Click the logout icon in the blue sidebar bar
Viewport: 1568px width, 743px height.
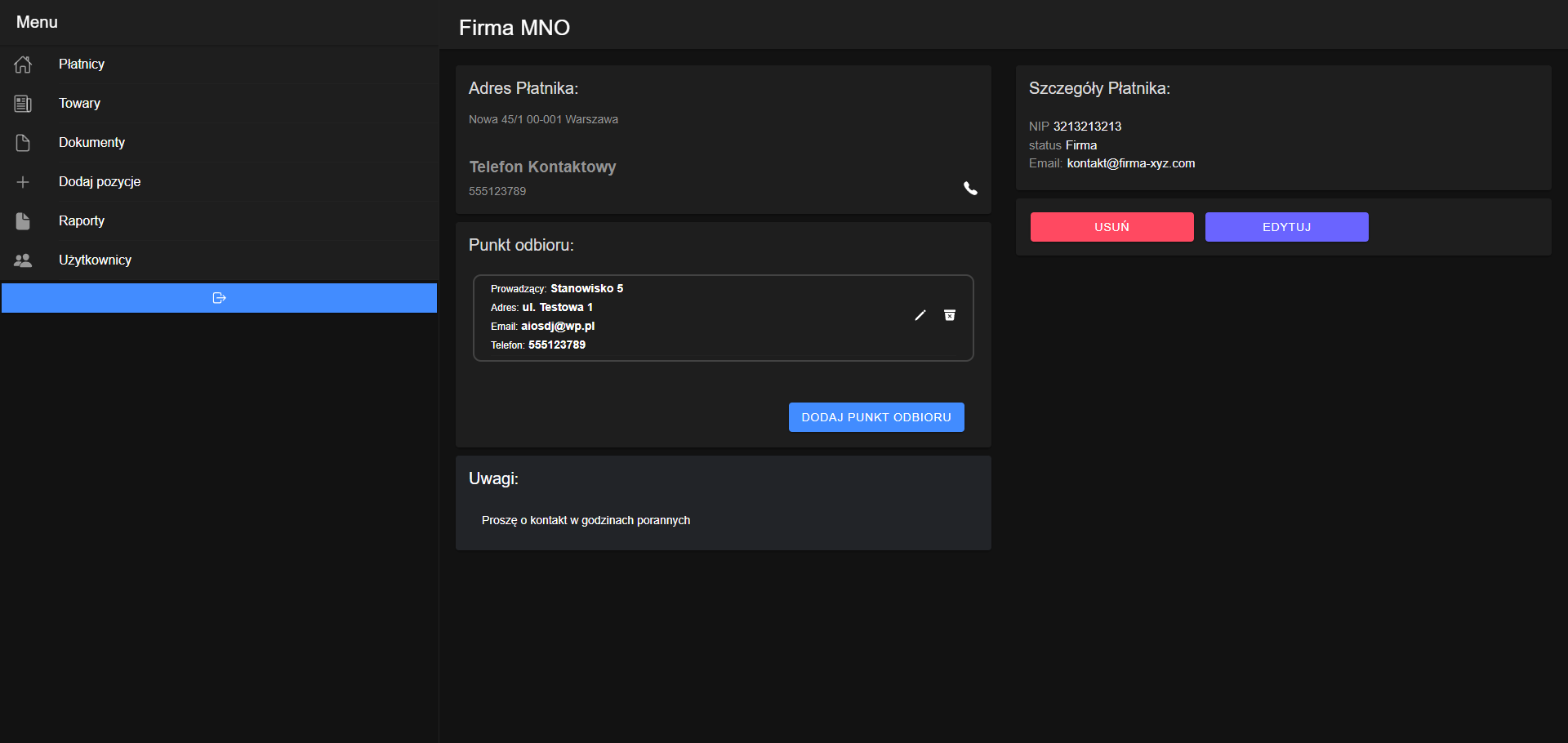pos(218,298)
